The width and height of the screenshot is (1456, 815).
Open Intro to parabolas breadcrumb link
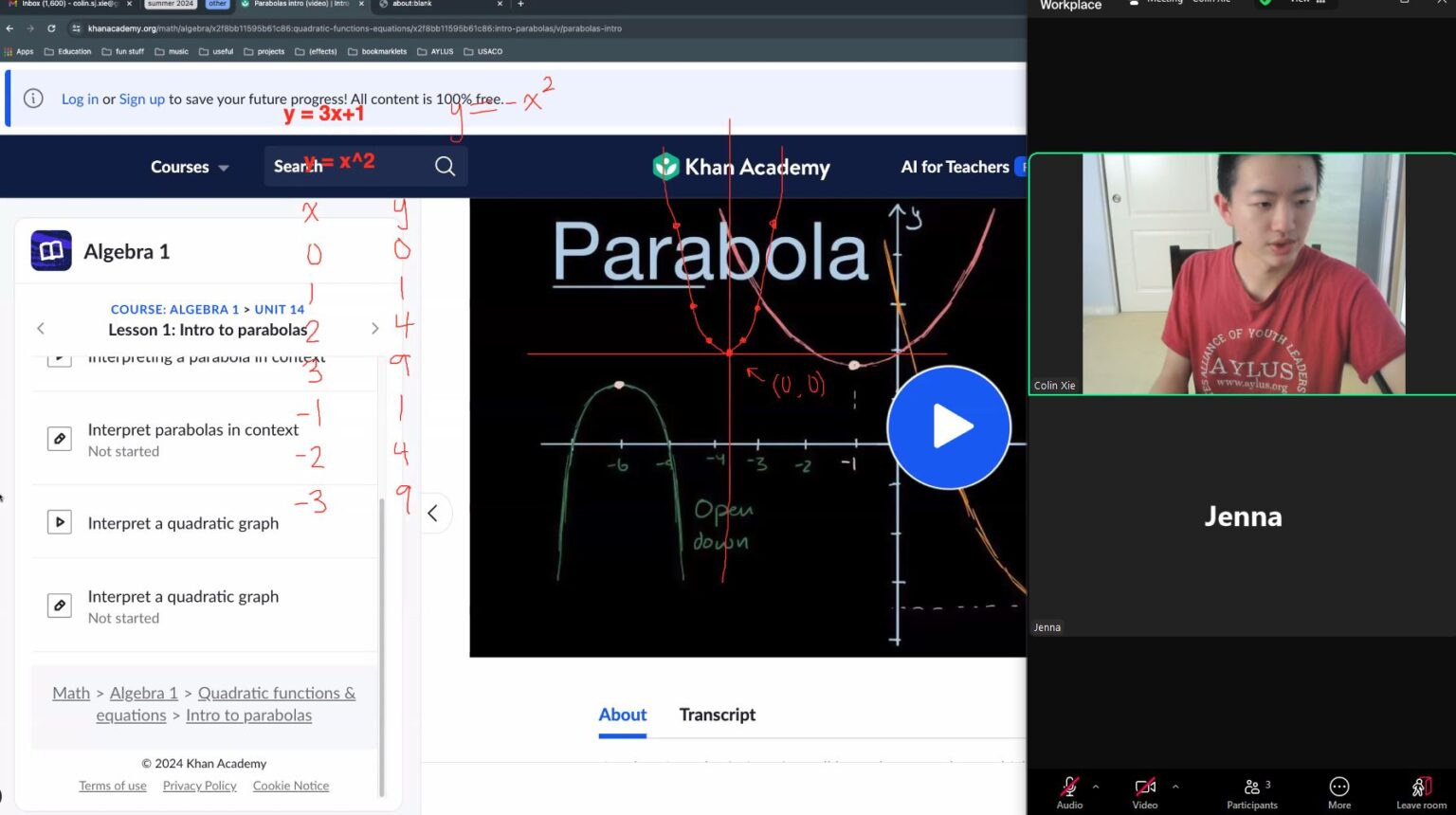coord(248,715)
